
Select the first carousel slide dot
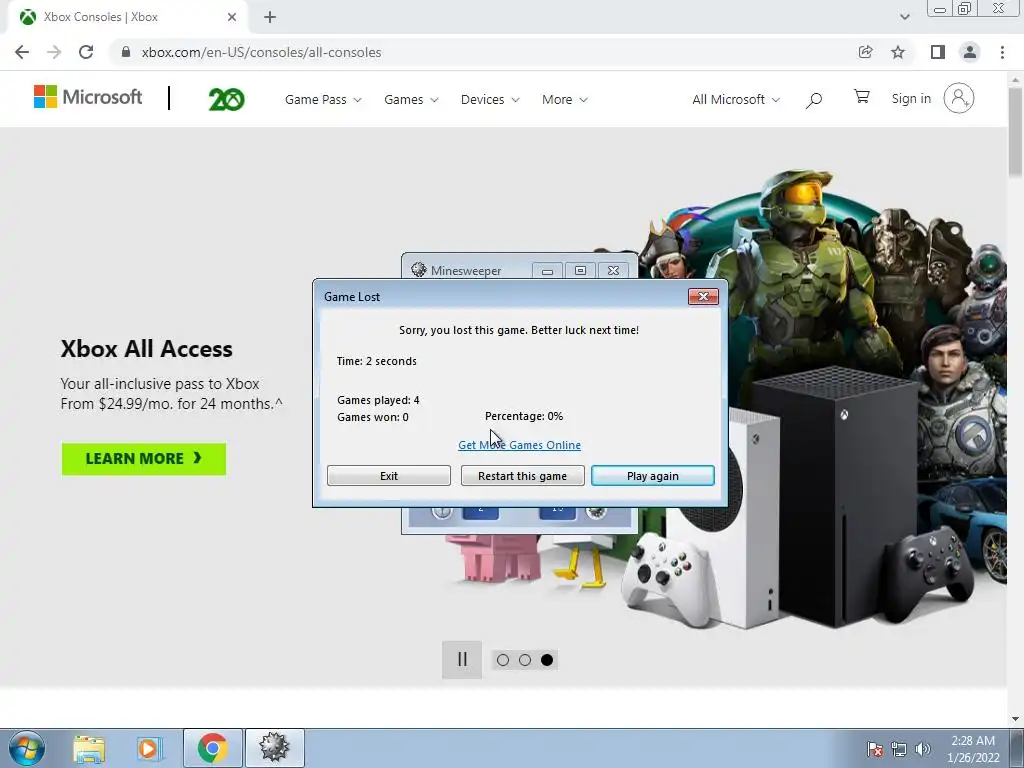tap(503, 660)
